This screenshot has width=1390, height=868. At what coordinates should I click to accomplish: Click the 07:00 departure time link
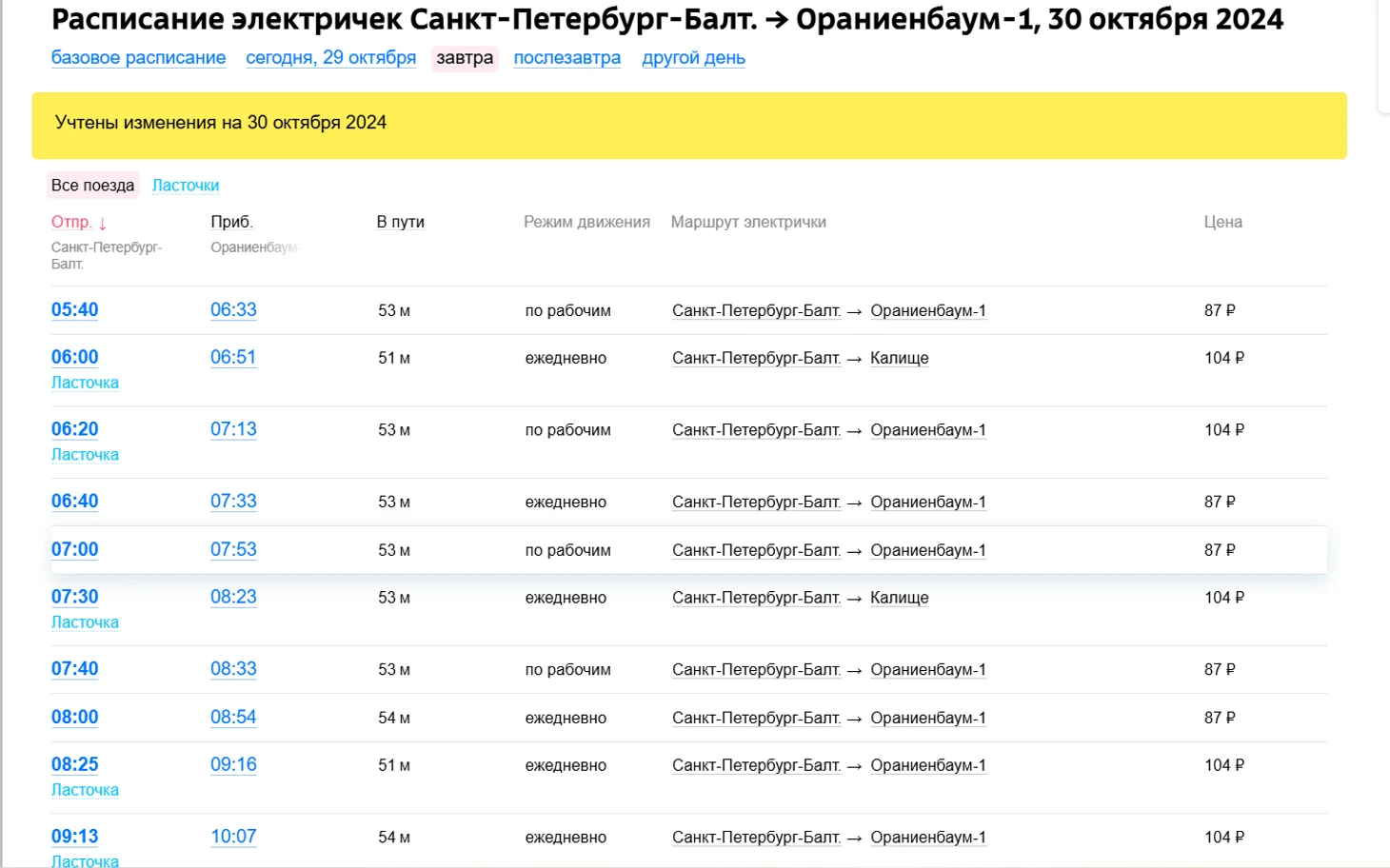74,550
